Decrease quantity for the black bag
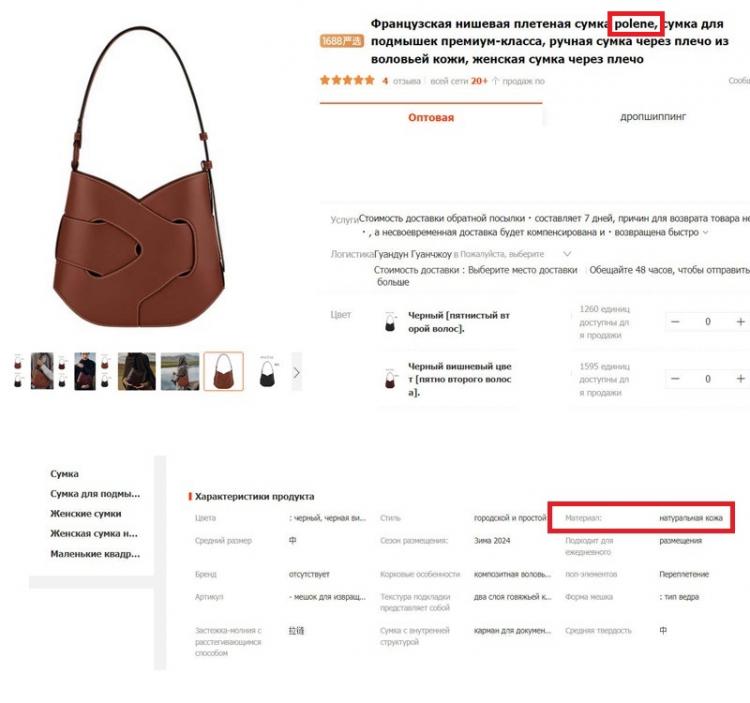This screenshot has height=703, width=750. tap(675, 322)
